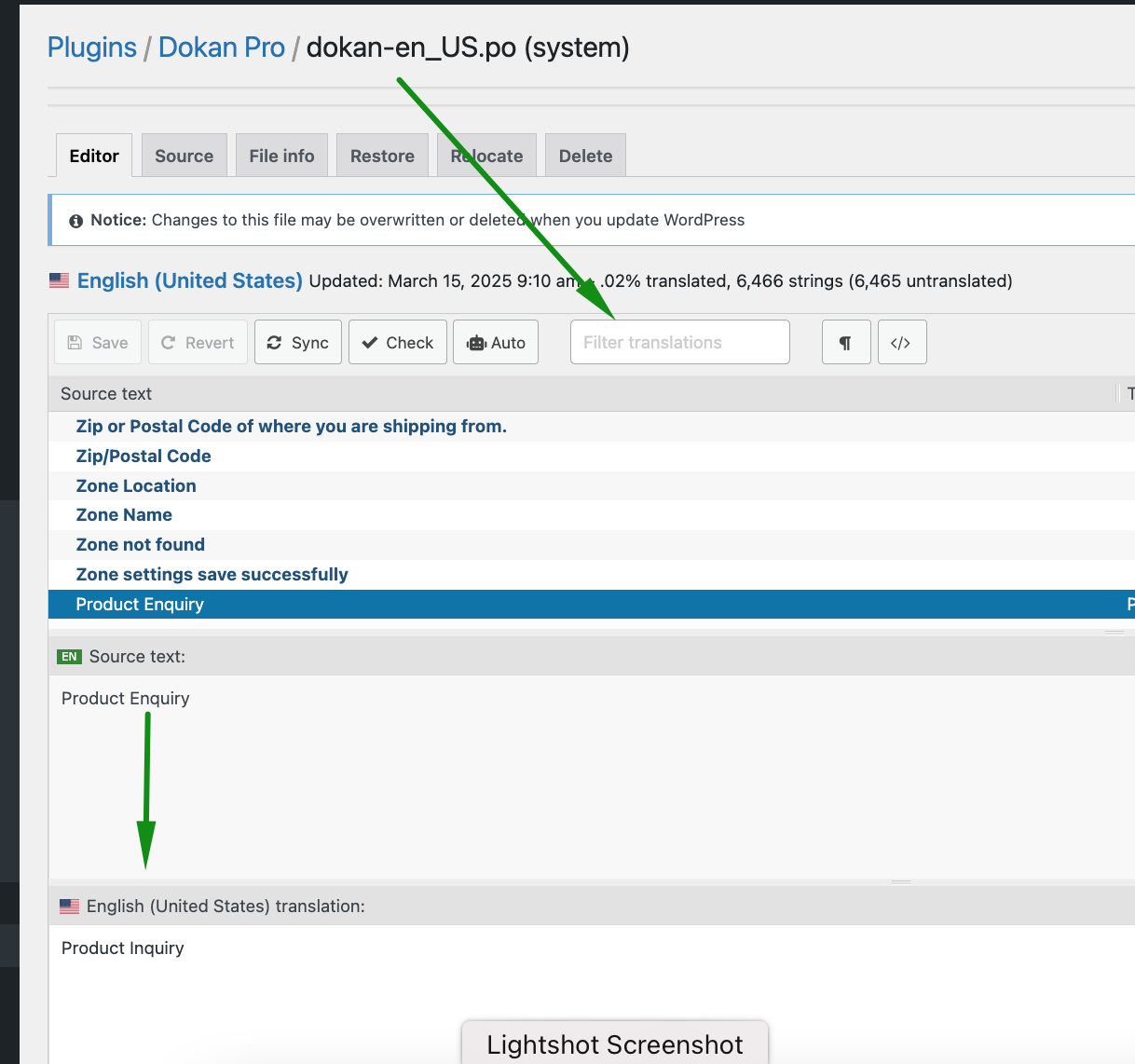
Task: Click the Sync button
Action: (x=298, y=342)
